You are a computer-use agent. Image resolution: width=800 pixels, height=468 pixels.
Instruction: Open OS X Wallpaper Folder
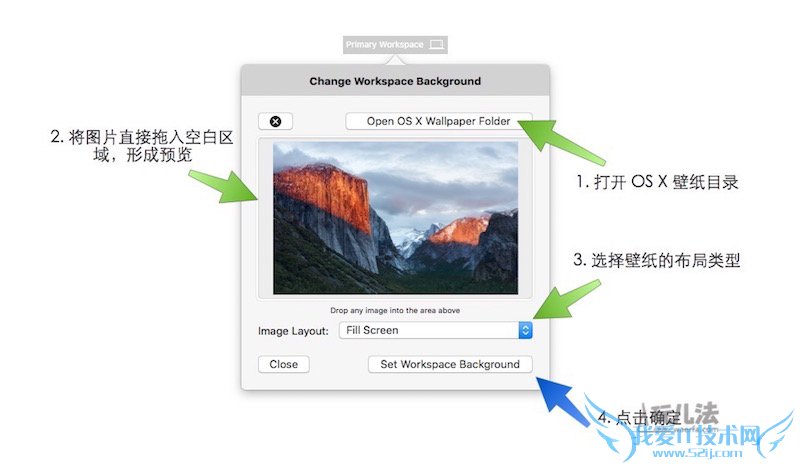click(439, 121)
